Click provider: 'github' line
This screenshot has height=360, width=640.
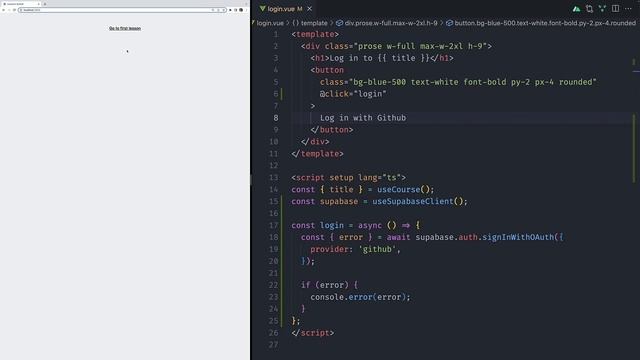(355, 249)
